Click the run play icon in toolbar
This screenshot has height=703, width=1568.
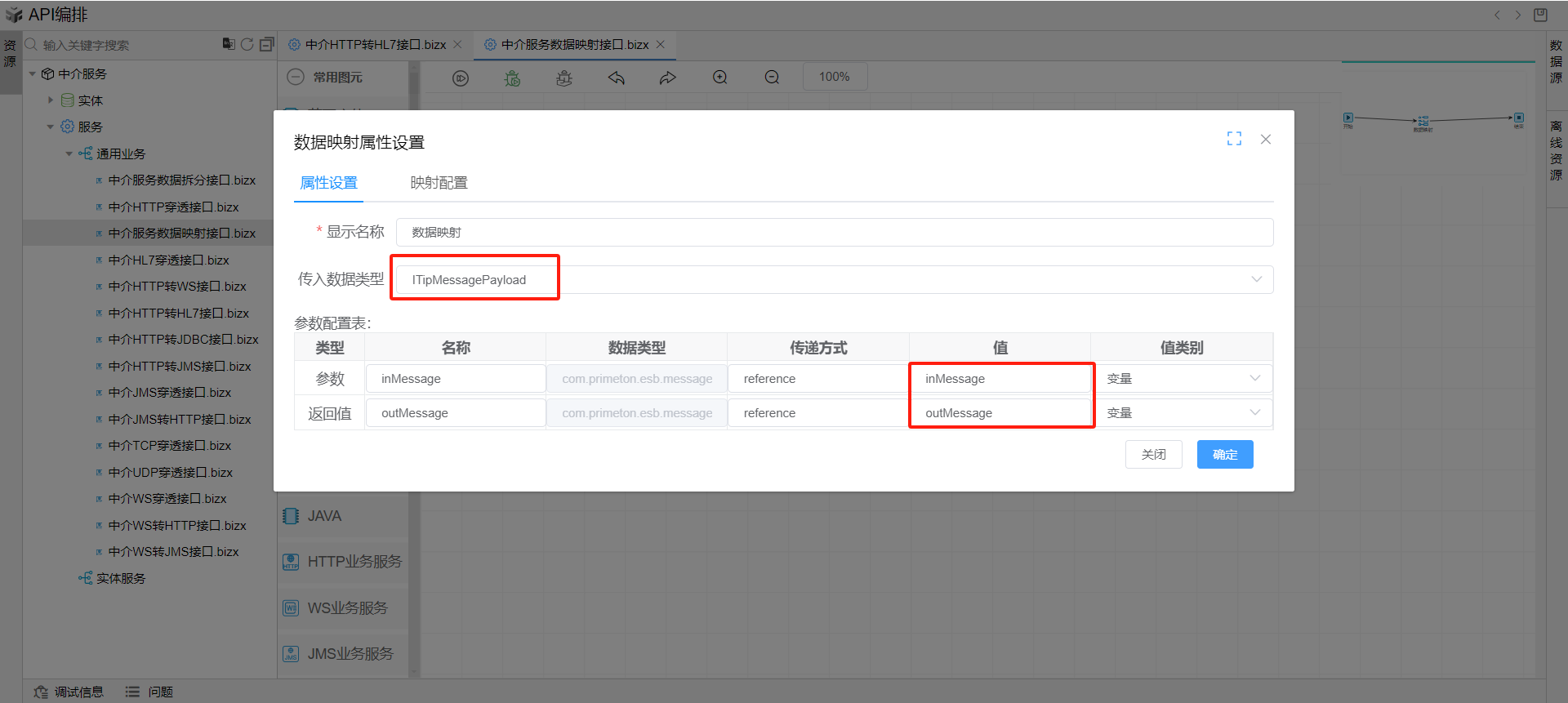tap(461, 78)
